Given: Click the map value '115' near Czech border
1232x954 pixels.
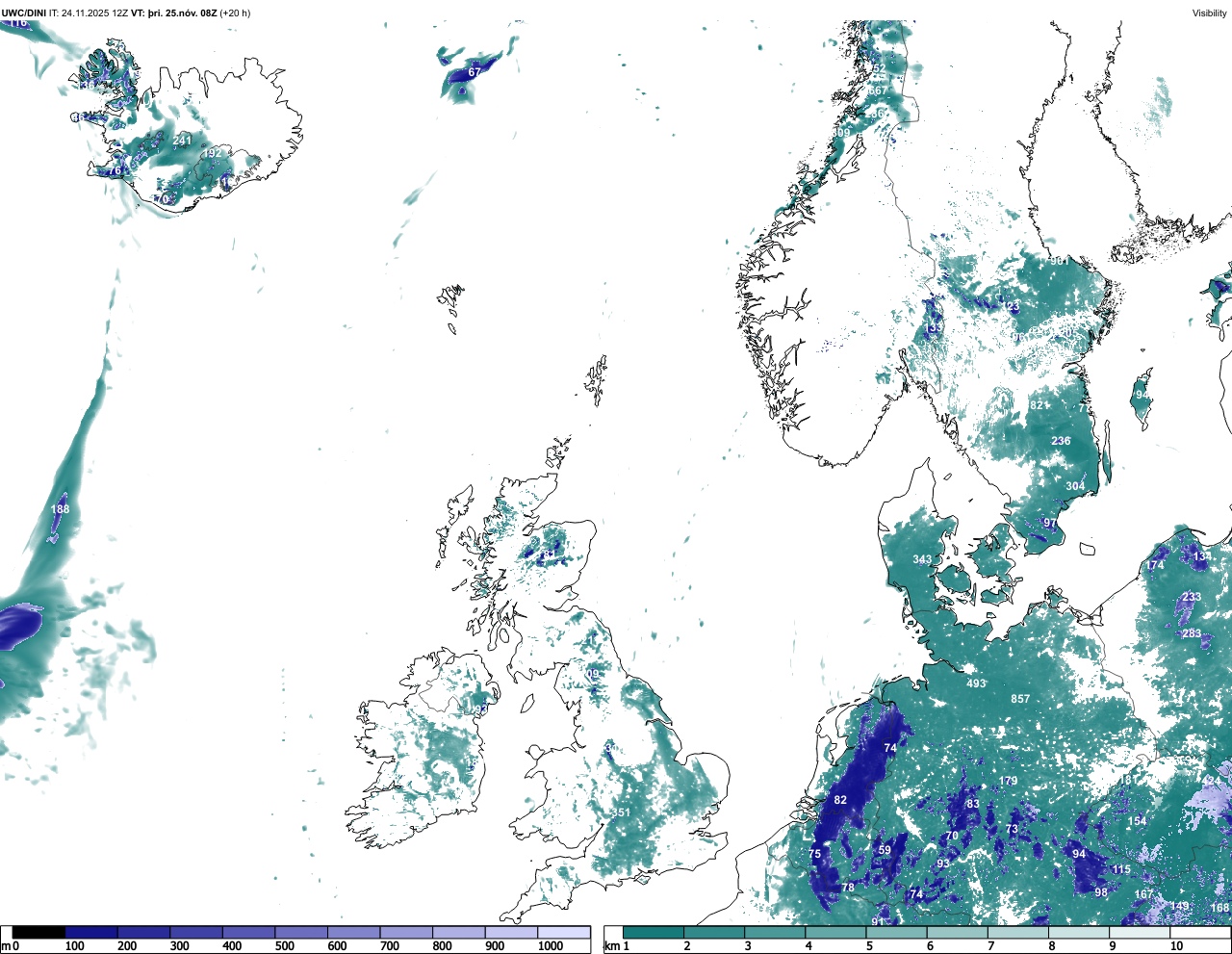Looking at the screenshot, I should click(x=1121, y=869).
